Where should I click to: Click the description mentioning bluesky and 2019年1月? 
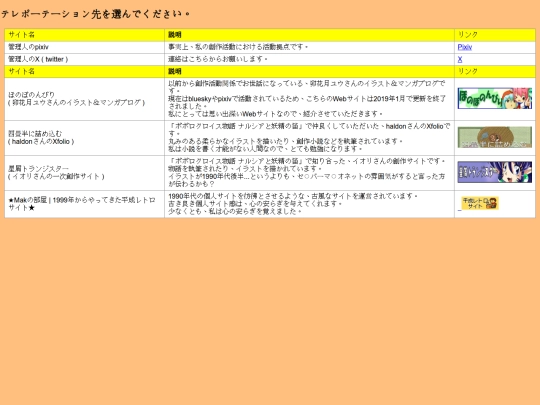click(309, 99)
